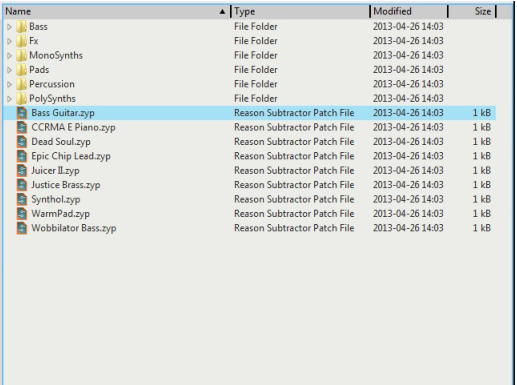Click the modified date of Pads folder
The width and height of the screenshot is (517, 385).
coord(408,70)
